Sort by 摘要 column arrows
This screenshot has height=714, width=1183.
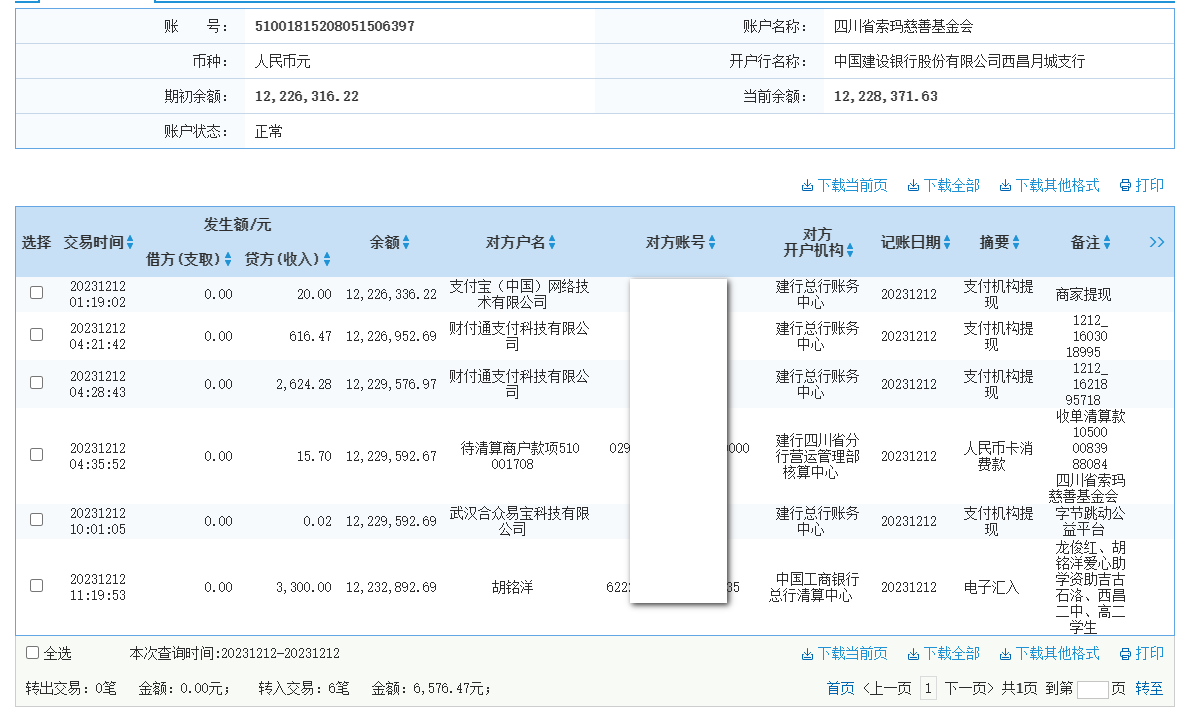pos(1016,242)
